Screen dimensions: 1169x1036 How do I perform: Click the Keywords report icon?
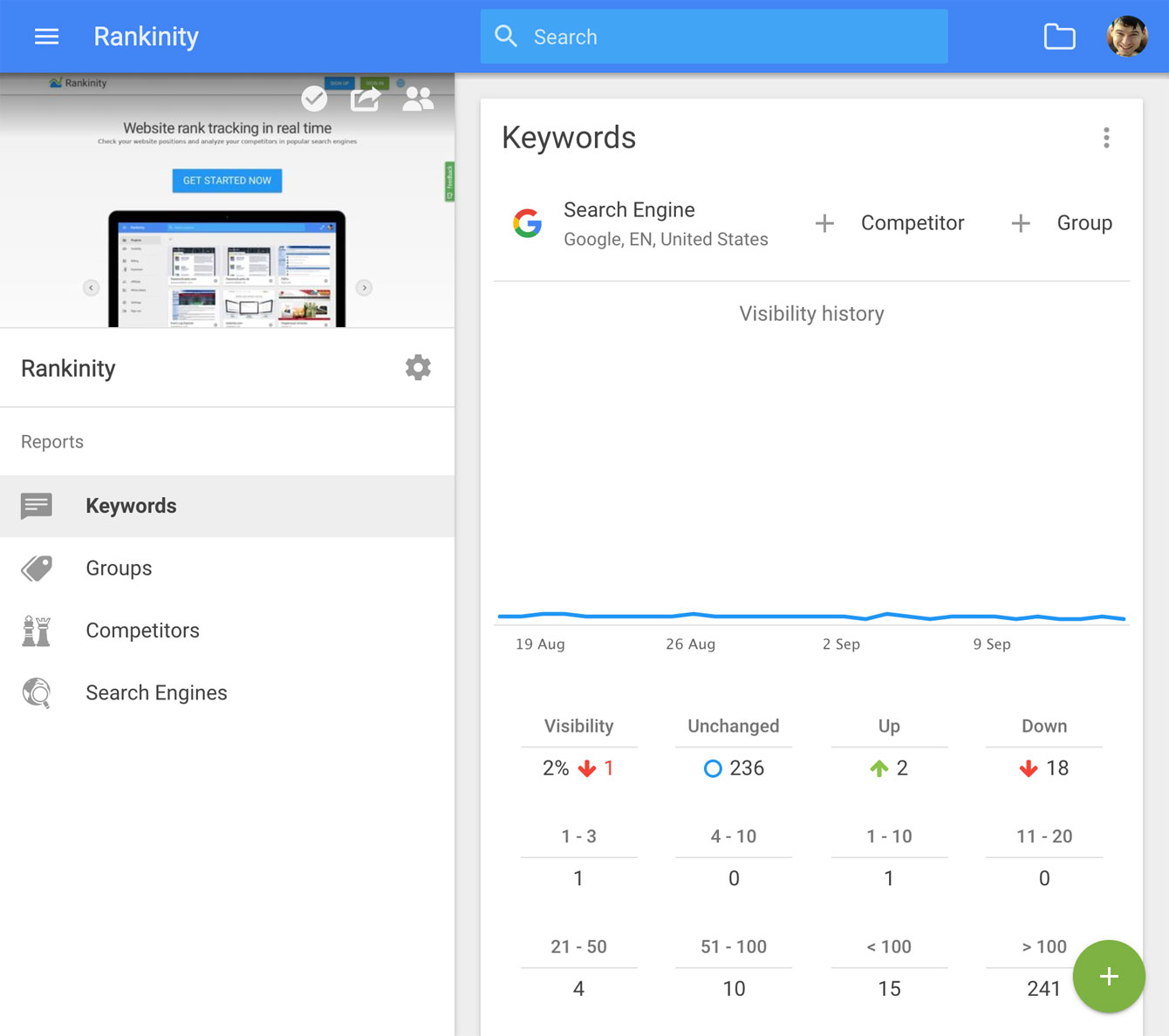pyautogui.click(x=37, y=506)
